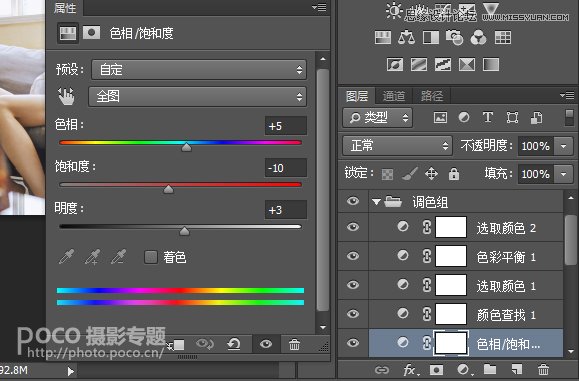
Task: Toggle the layer filter on/off switch
Action: [569, 118]
